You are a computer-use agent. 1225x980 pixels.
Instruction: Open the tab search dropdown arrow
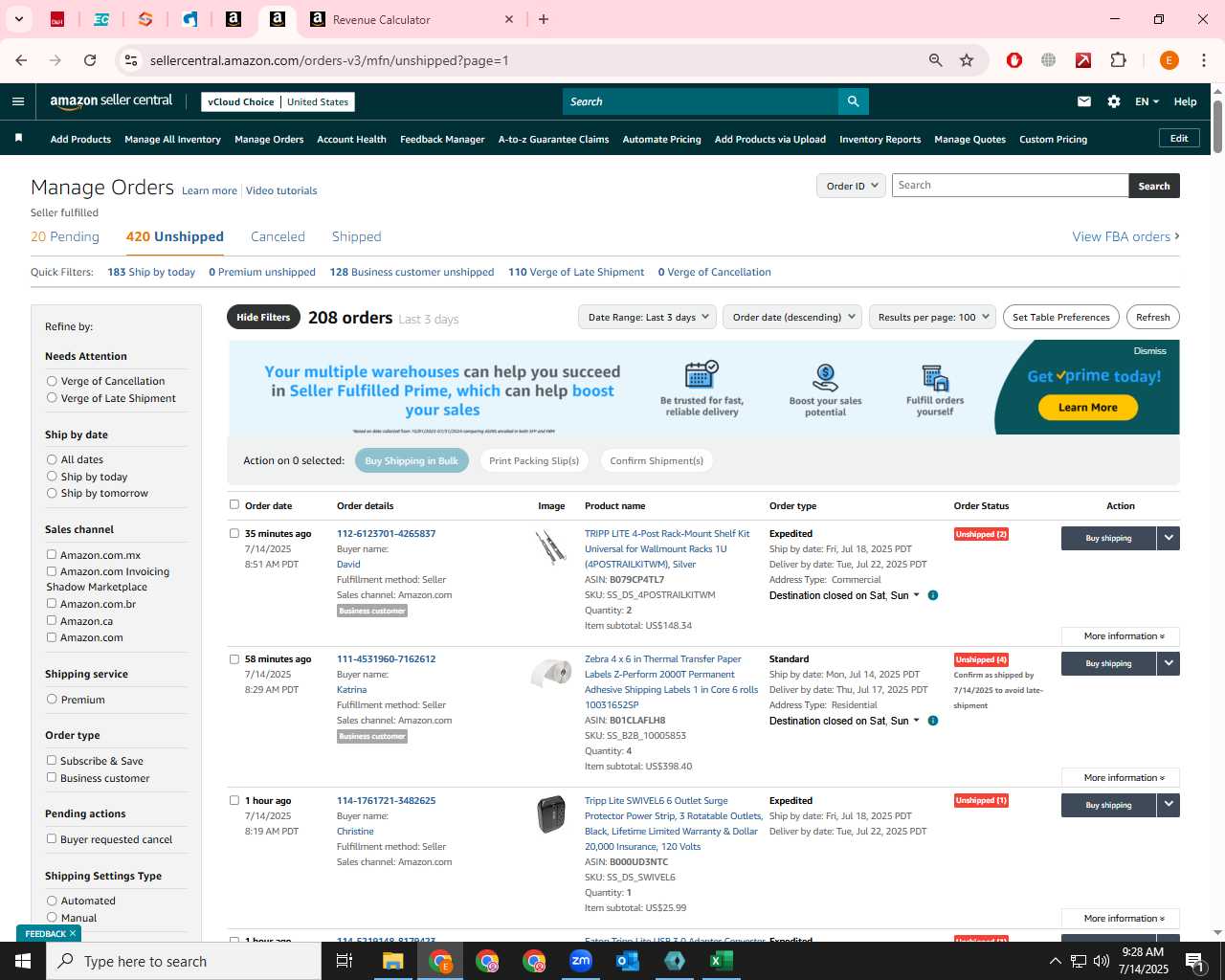18,19
